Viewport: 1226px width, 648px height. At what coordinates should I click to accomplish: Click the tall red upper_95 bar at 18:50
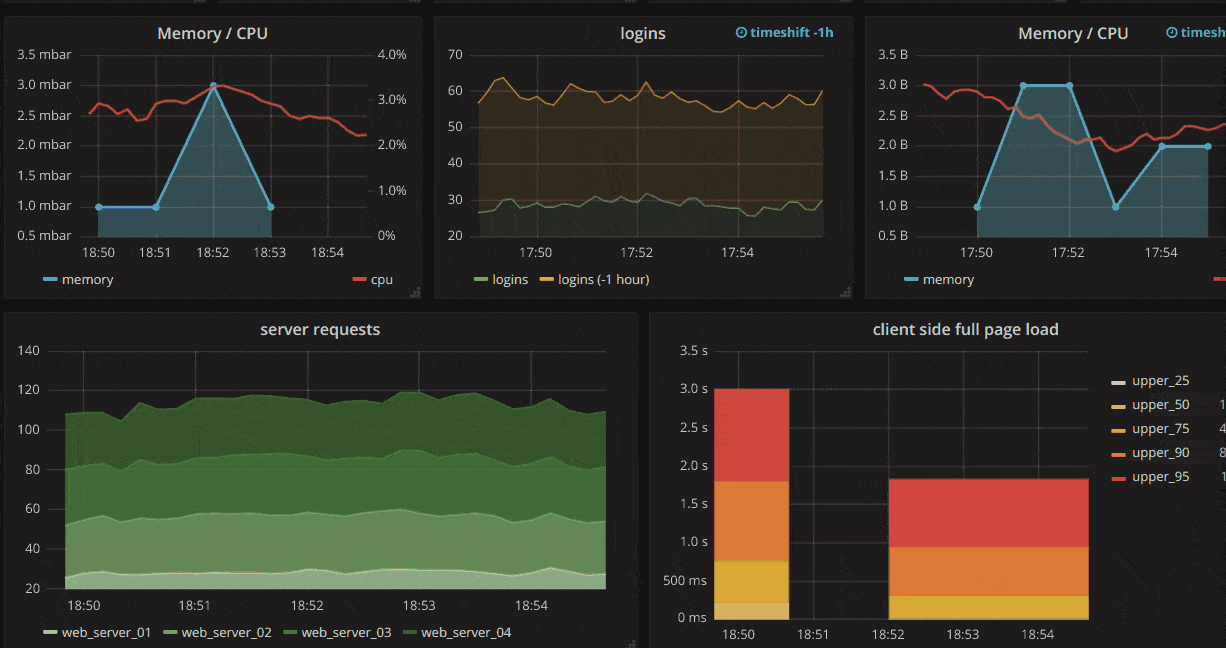click(x=752, y=435)
